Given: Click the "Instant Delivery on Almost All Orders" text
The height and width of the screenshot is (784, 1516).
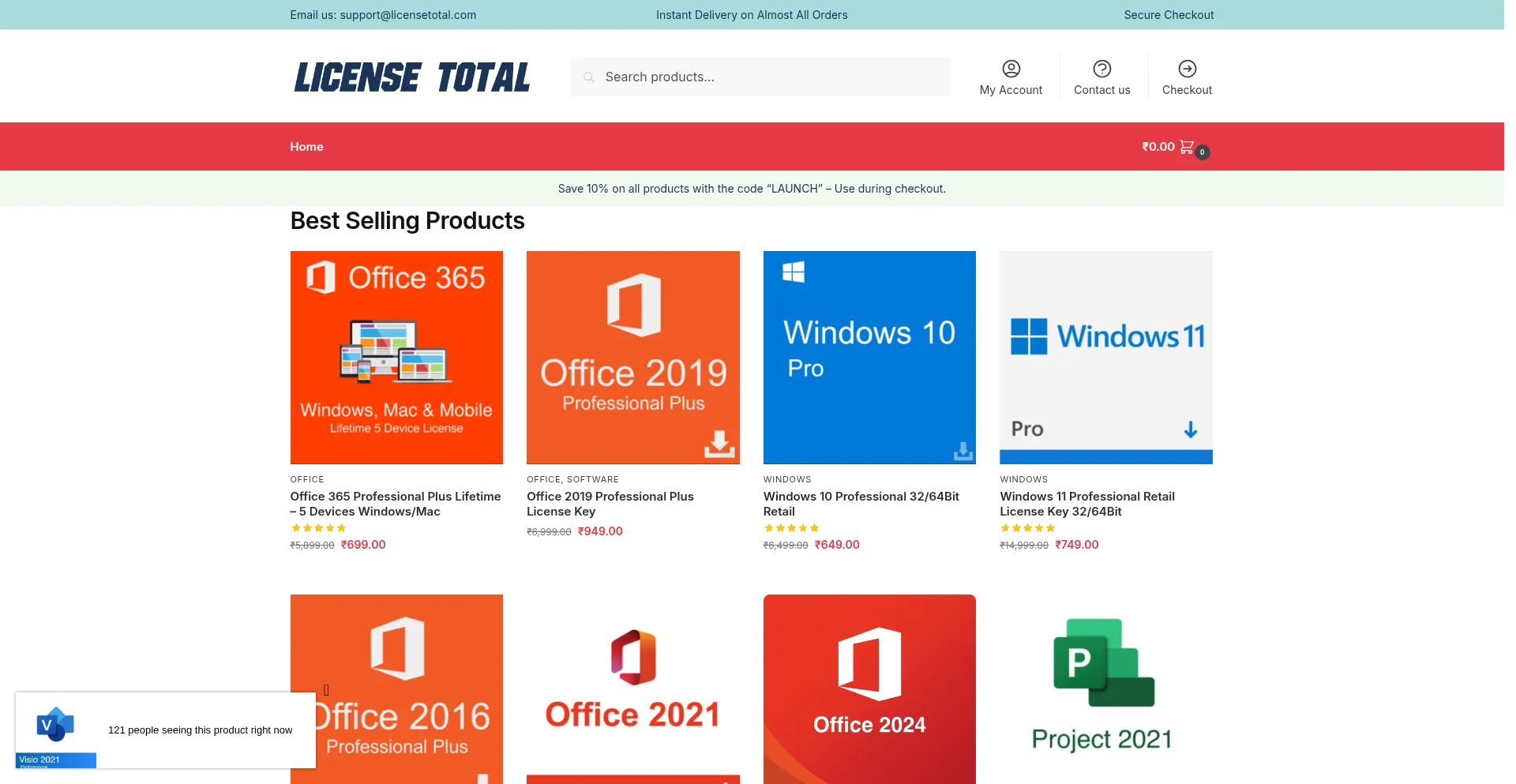Looking at the screenshot, I should (752, 15).
